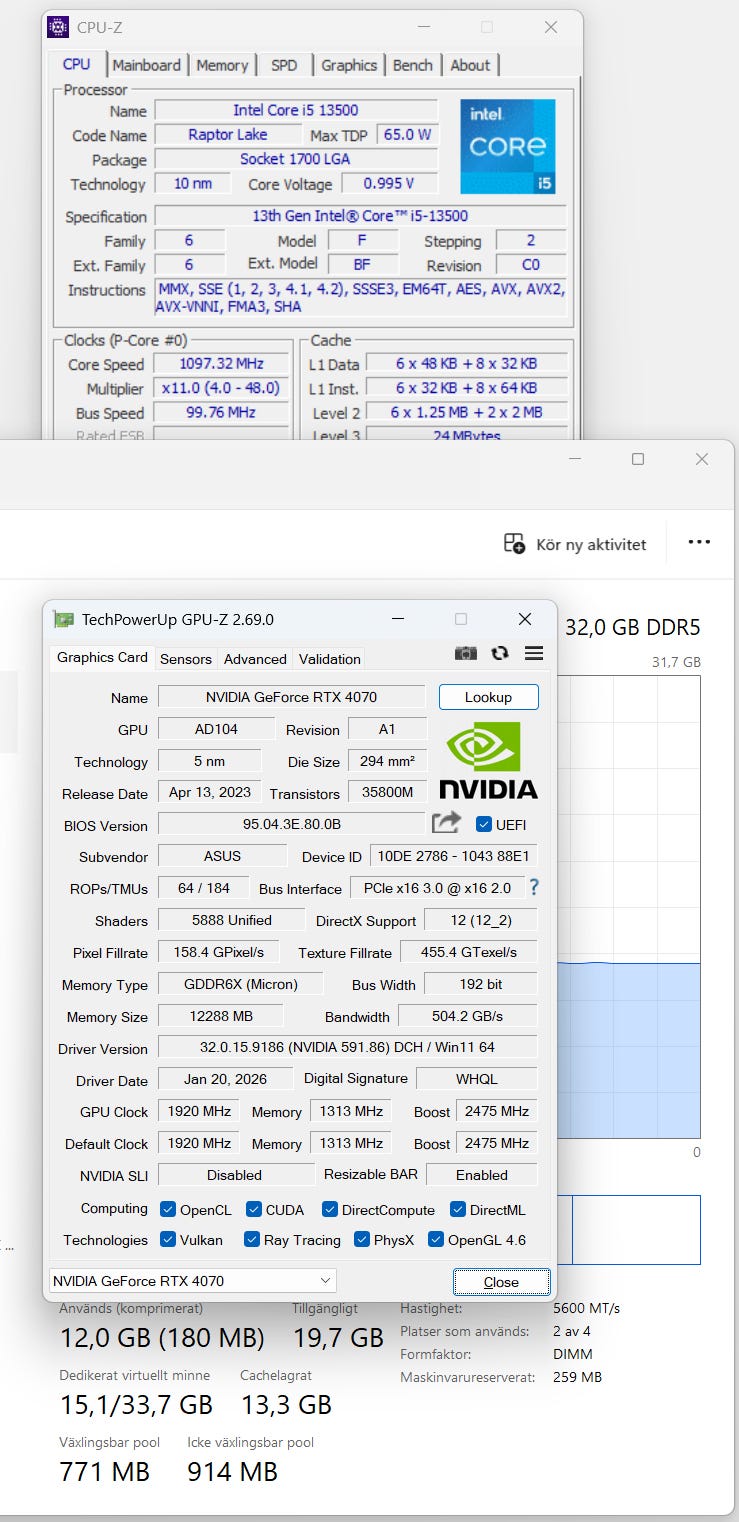The height and width of the screenshot is (1522, 739).
Task: Select the Graphics Card tab in GPU-Z
Action: pyautogui.click(x=102, y=657)
